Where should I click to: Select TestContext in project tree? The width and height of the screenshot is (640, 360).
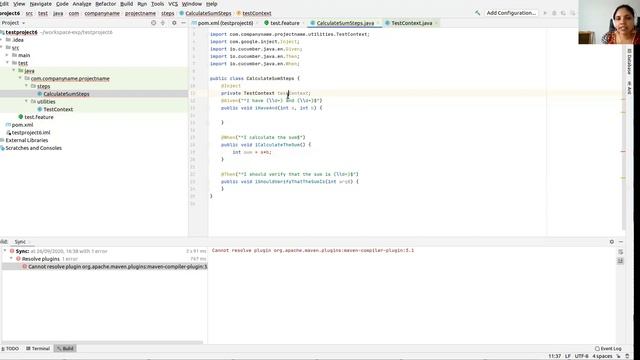(58, 109)
